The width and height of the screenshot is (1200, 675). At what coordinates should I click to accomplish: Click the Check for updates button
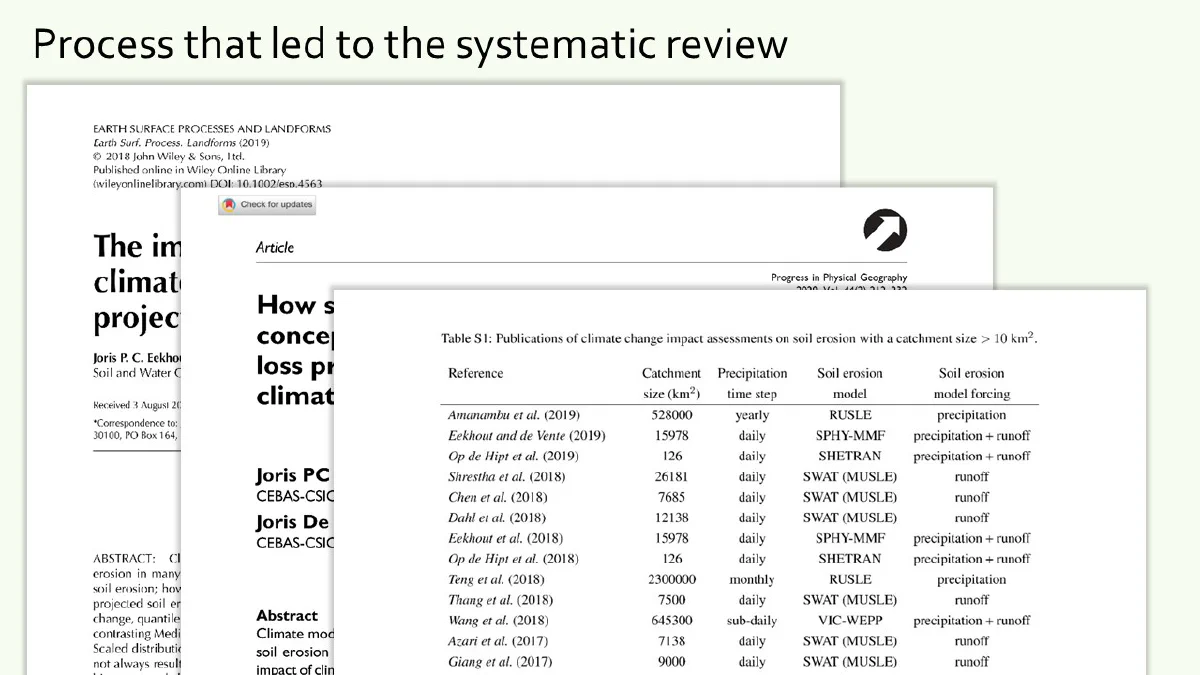tap(267, 205)
